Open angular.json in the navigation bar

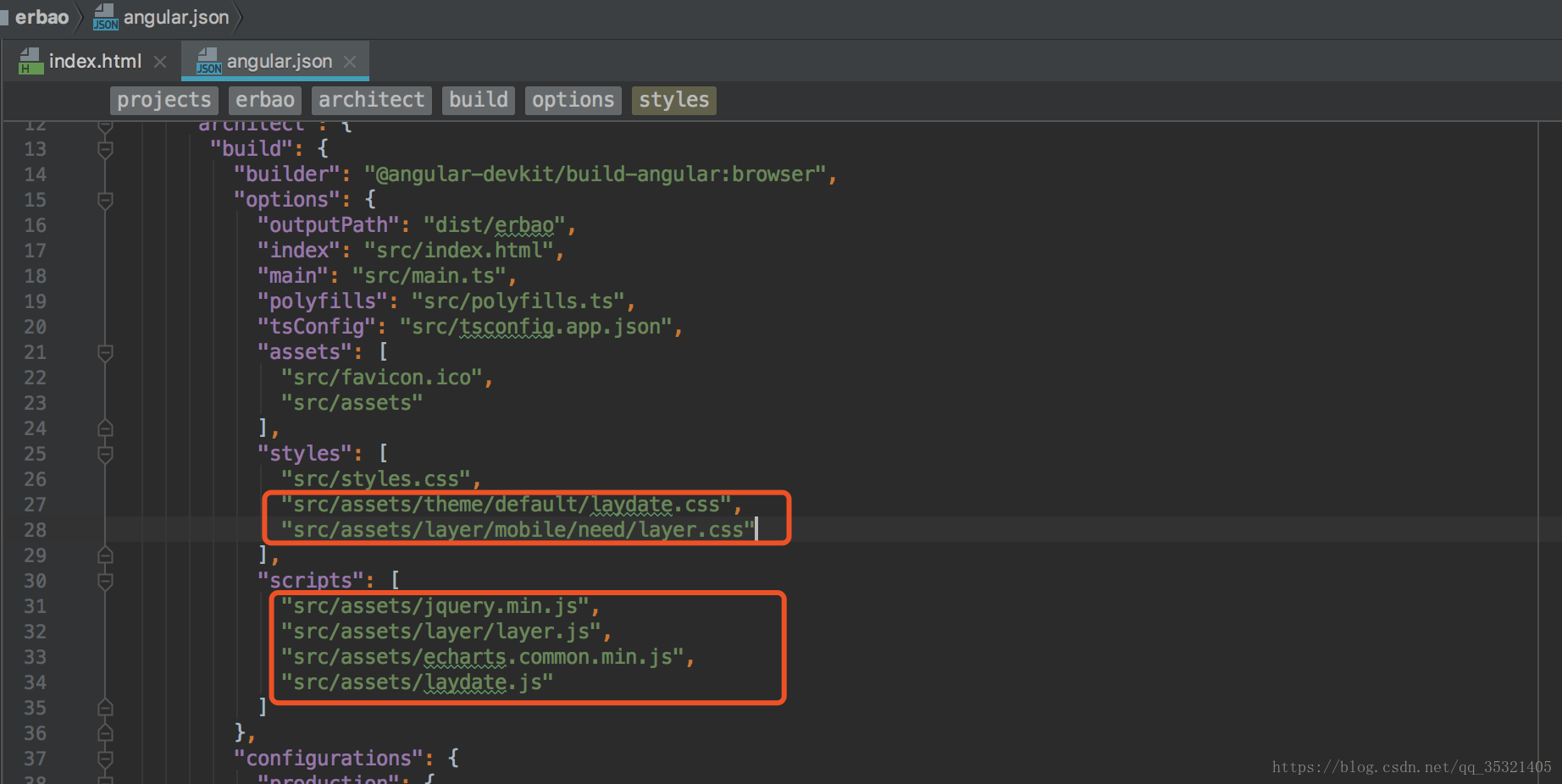pos(176,17)
